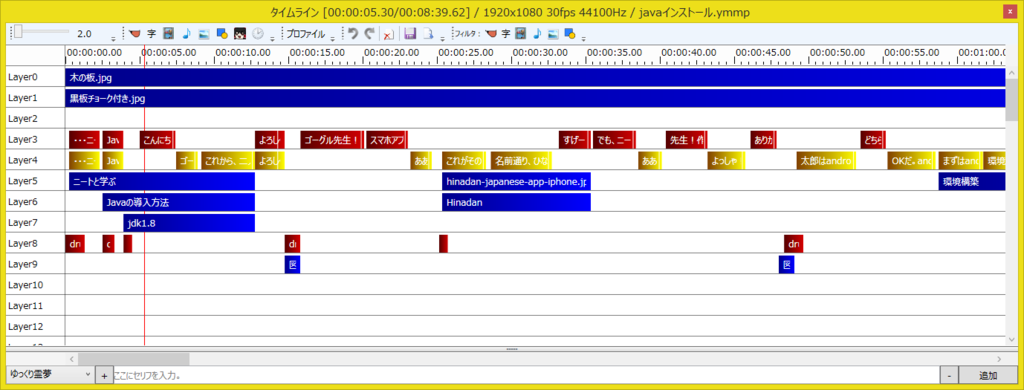Toggle the video filter icon after フィルタ

[520, 33]
